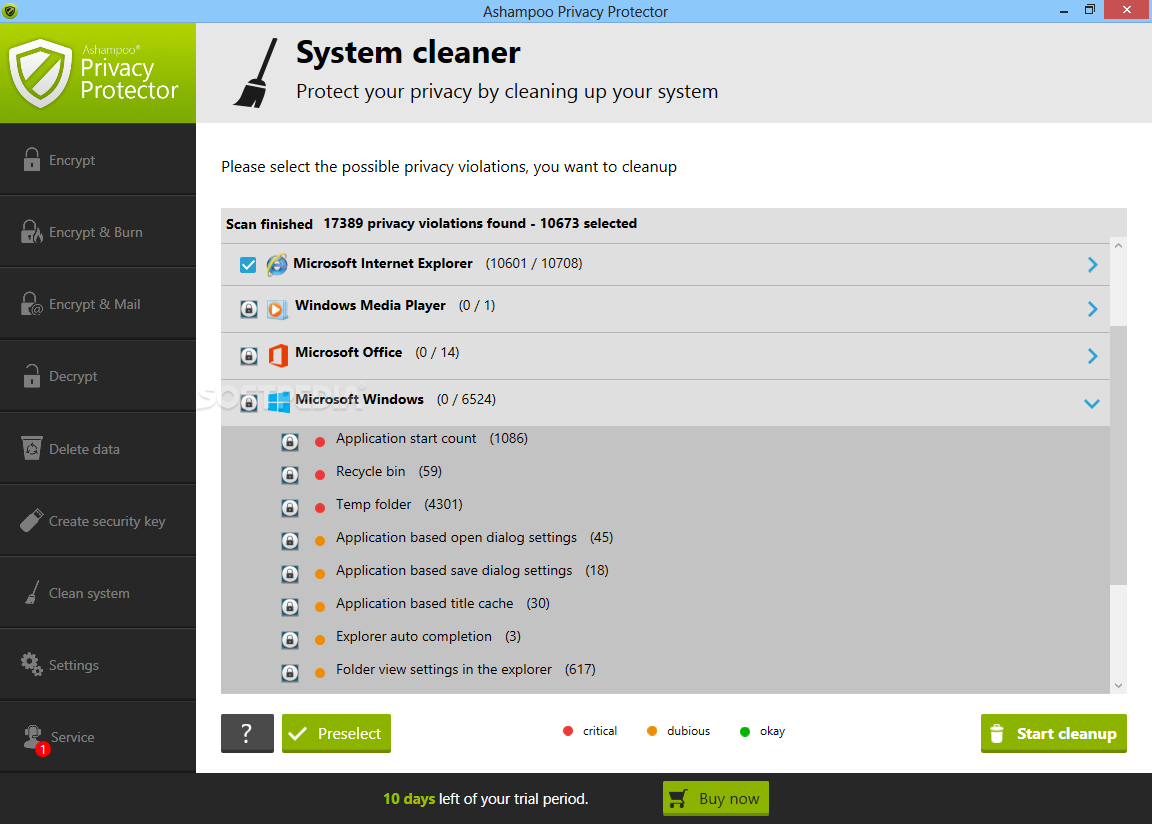
Task: Click the Microsoft Windows logo icon
Action: coord(278,402)
